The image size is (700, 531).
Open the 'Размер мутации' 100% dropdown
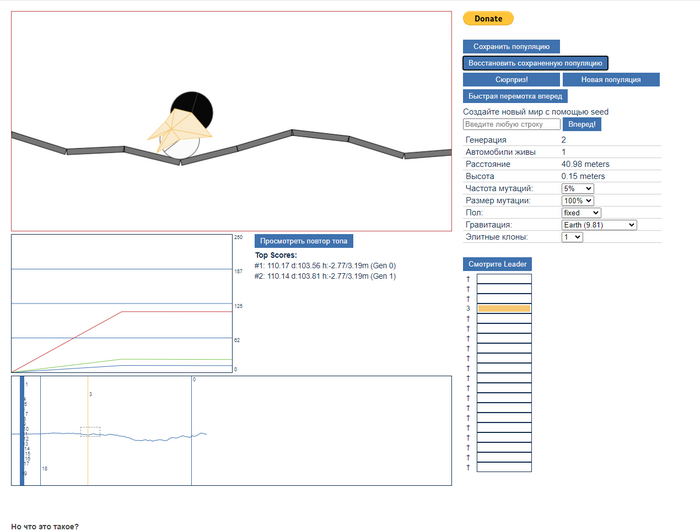pos(577,201)
